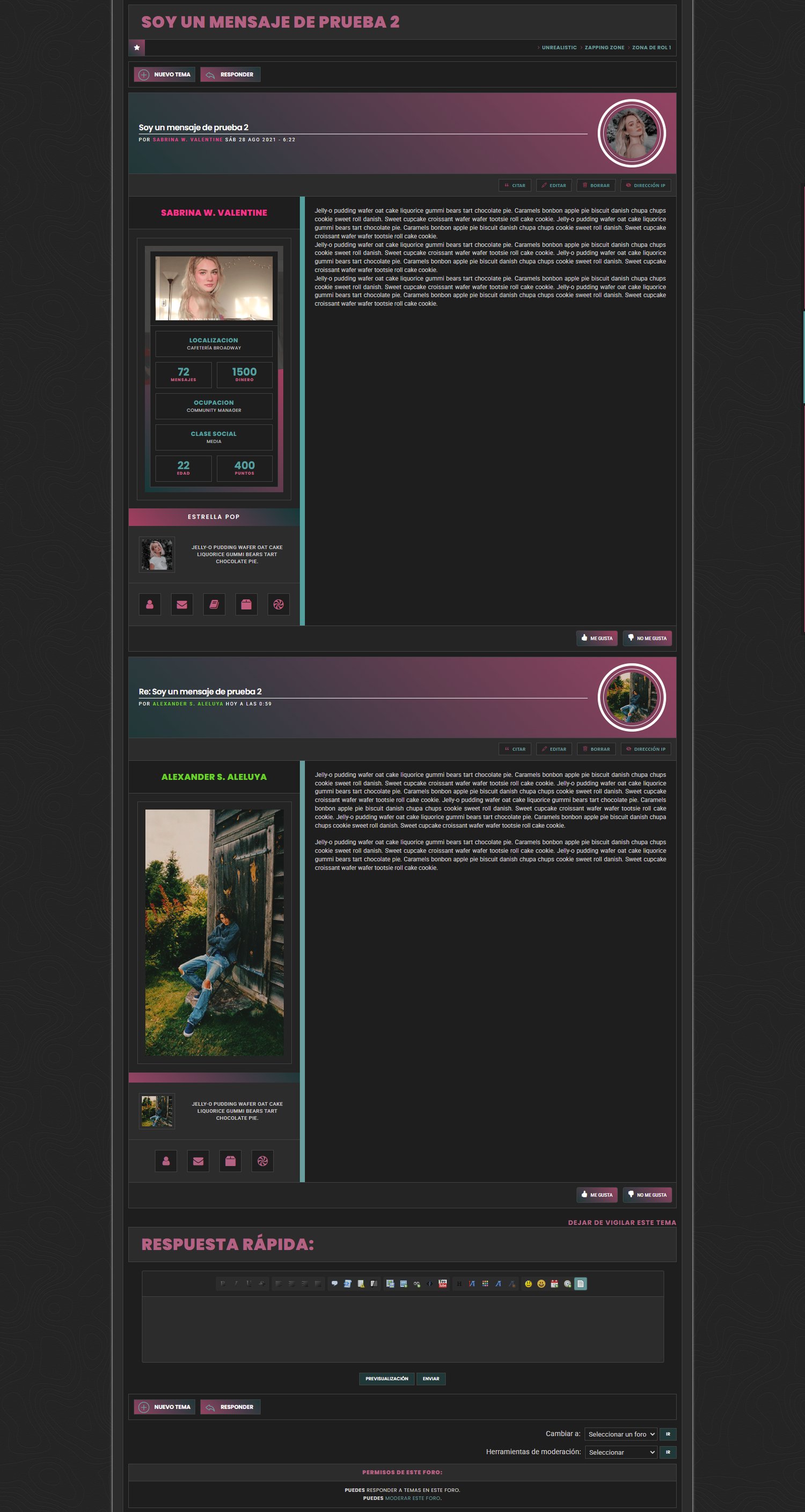Click the aperture icon under Sabrina's profile
The image size is (805, 1512).
click(279, 604)
